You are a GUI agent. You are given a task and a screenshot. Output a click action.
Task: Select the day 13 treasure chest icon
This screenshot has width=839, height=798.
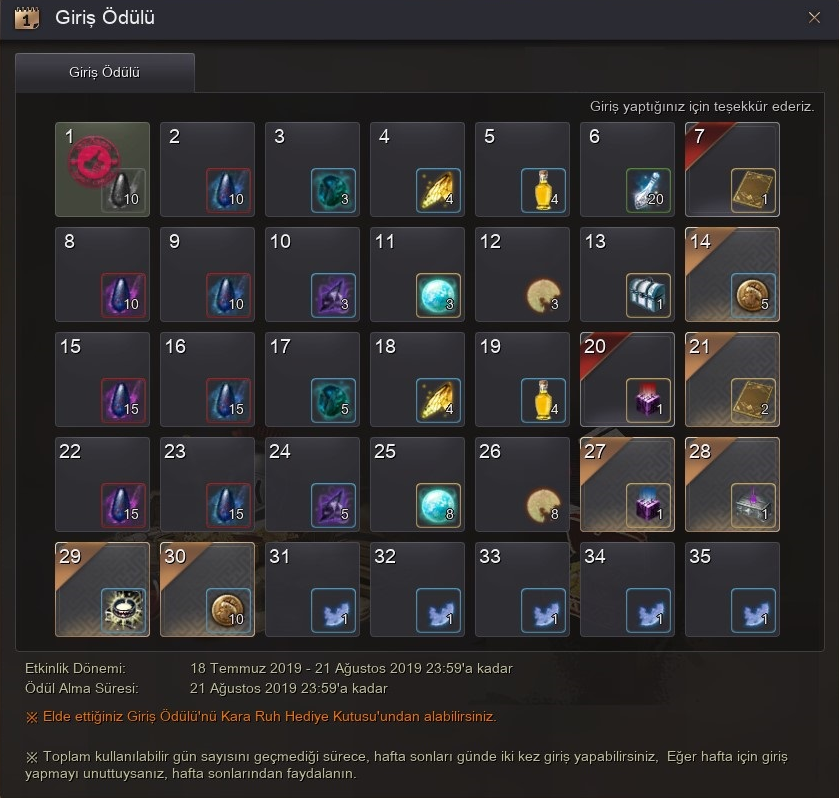click(x=648, y=295)
